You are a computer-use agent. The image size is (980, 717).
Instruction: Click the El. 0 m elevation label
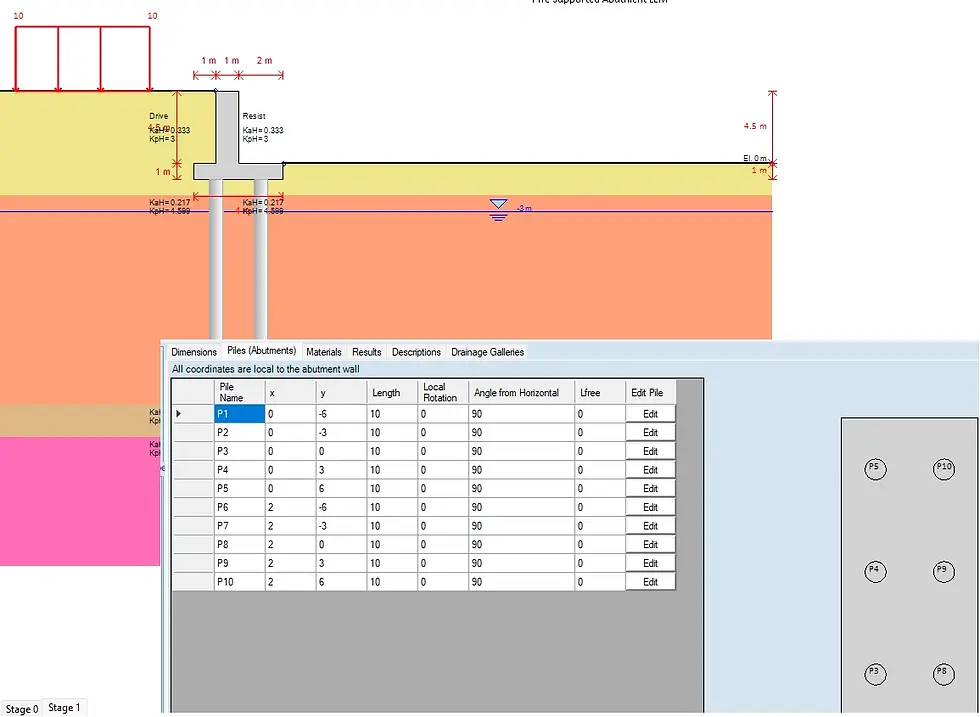click(754, 158)
